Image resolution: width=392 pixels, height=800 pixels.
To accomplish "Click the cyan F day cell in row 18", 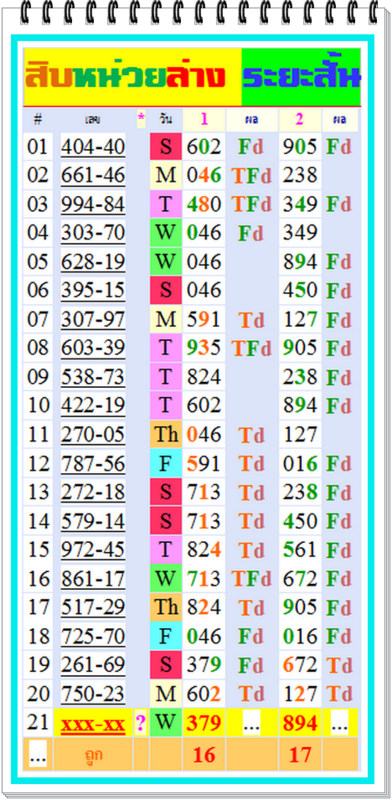I will tap(166, 636).
